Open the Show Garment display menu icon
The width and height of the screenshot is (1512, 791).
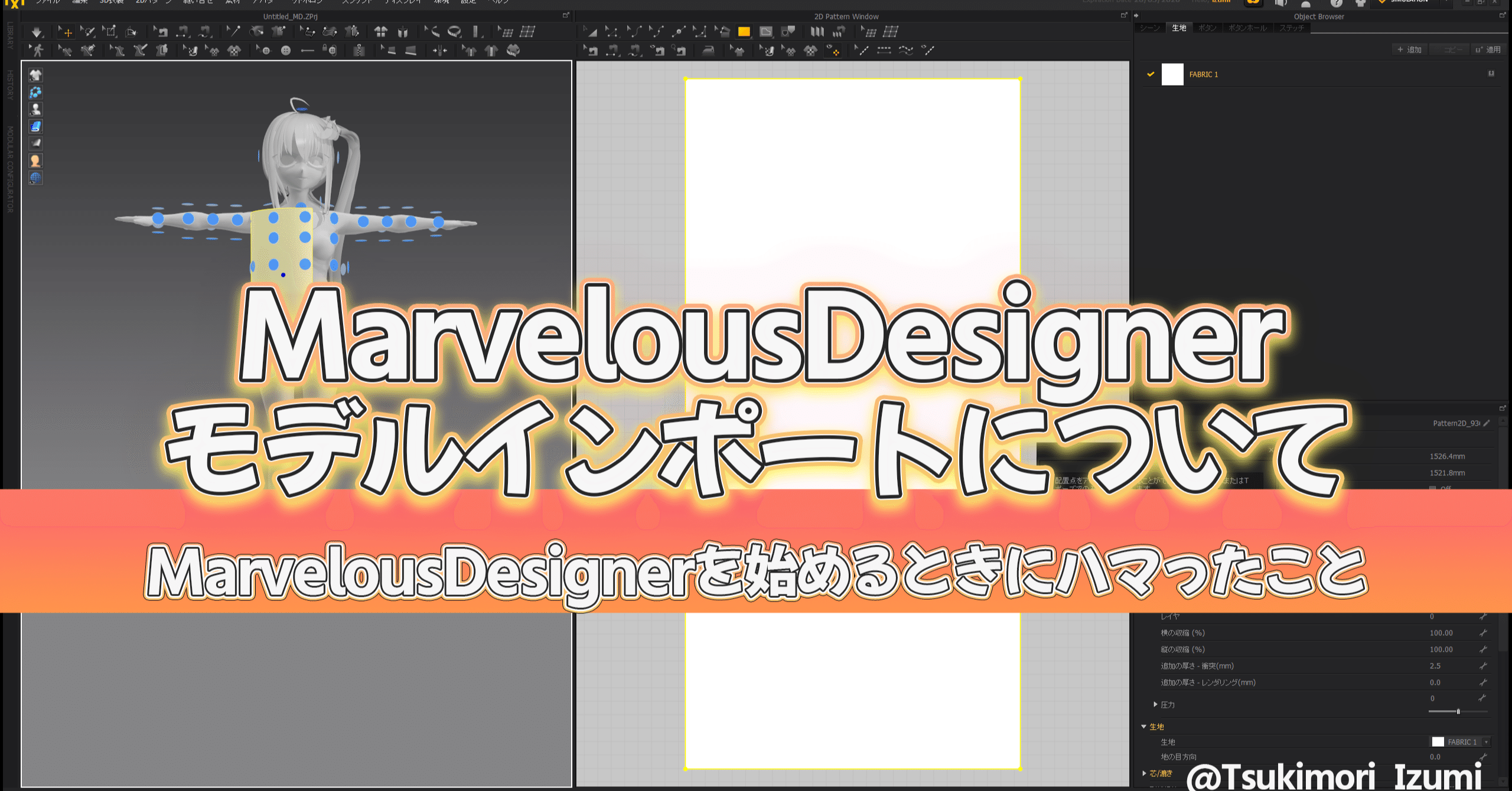click(x=36, y=75)
